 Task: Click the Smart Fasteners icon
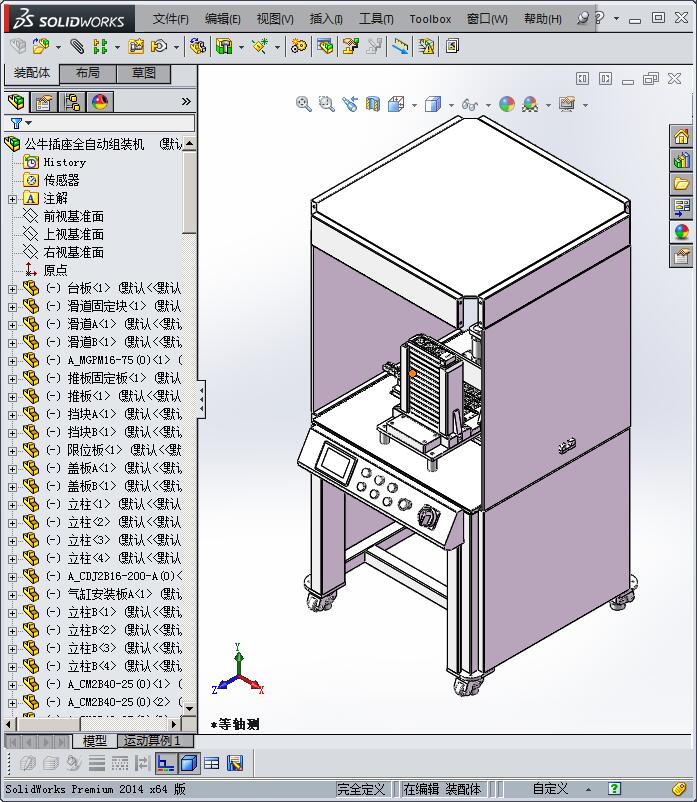pos(136,47)
